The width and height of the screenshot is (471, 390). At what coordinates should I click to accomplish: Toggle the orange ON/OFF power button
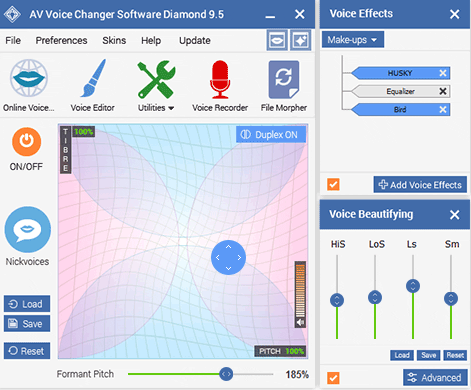[x=26, y=142]
